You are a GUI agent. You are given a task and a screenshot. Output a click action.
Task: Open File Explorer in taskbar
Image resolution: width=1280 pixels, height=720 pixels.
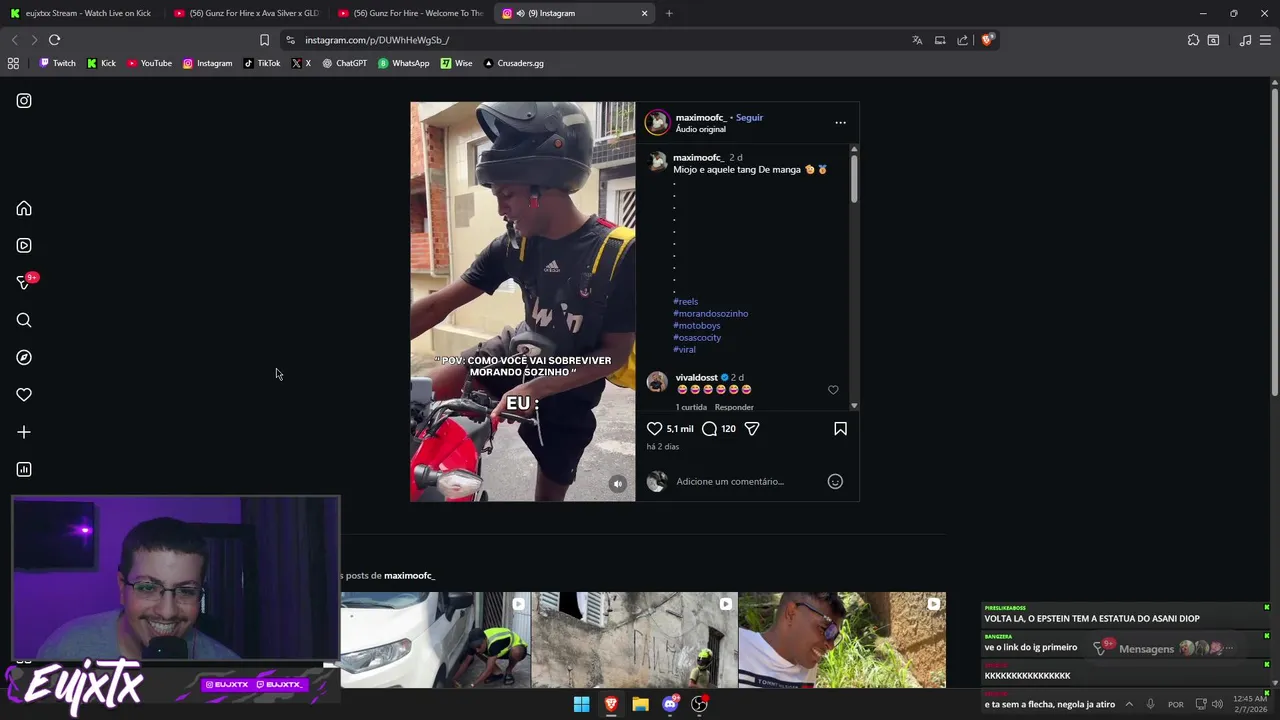point(640,704)
